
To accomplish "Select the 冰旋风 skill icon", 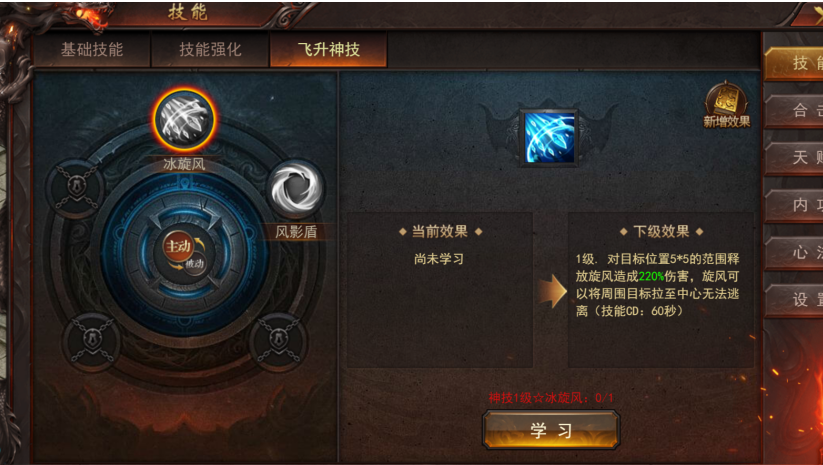I will click(184, 120).
